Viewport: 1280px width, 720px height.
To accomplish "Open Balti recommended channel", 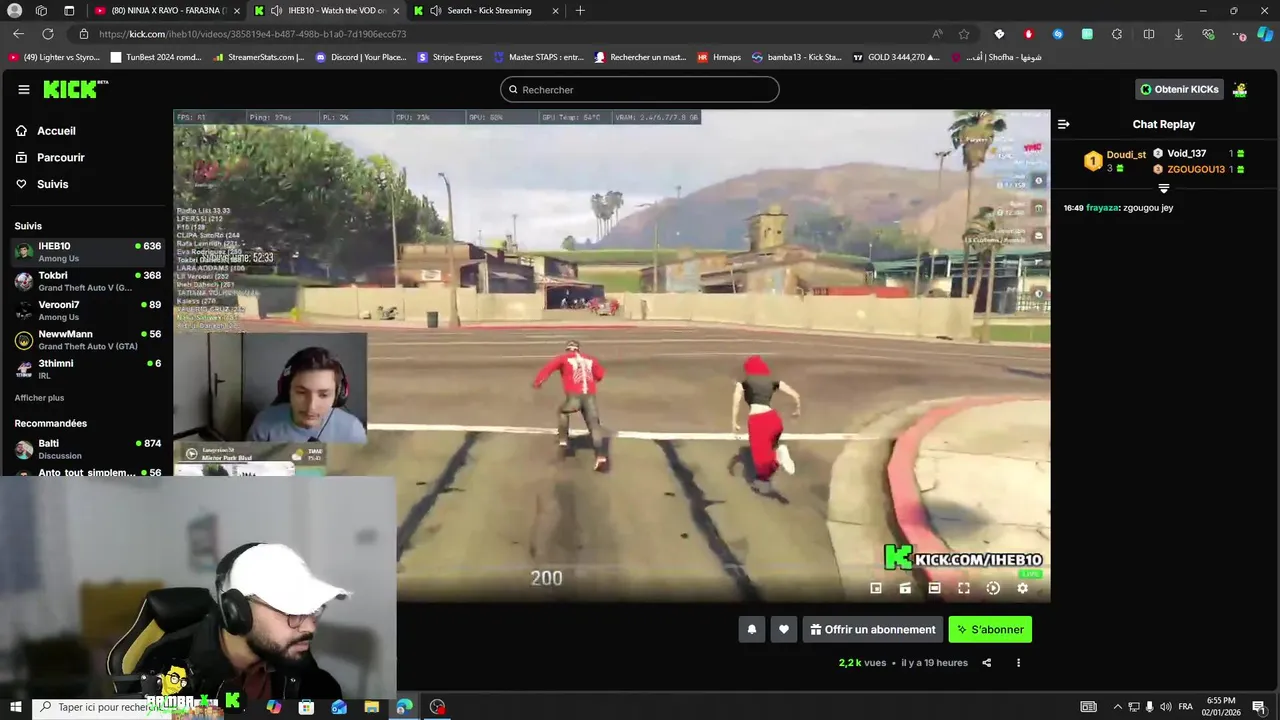I will point(87,449).
